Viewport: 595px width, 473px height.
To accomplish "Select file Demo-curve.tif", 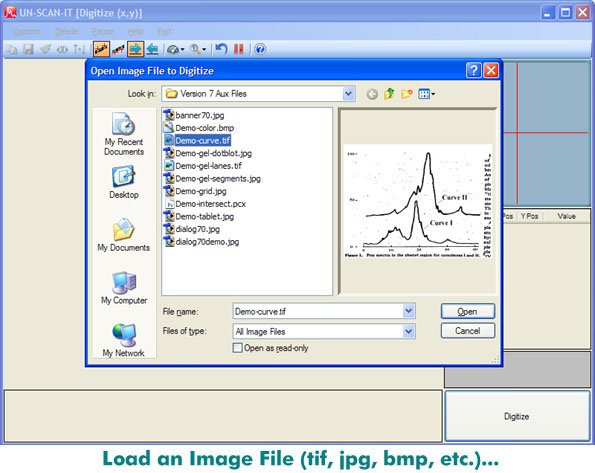I will pyautogui.click(x=197, y=140).
